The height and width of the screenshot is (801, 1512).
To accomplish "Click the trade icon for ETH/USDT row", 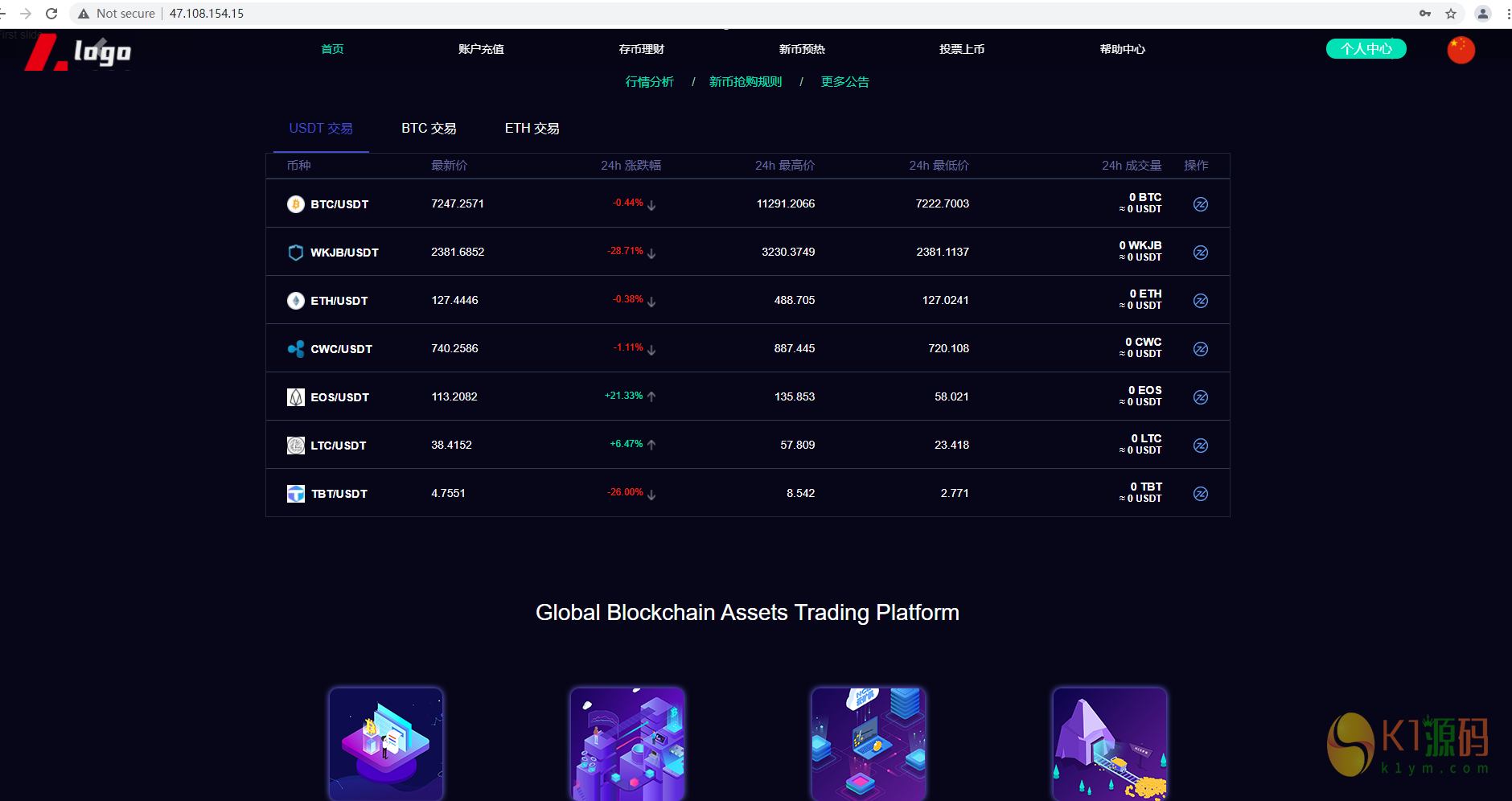I will tap(1201, 301).
